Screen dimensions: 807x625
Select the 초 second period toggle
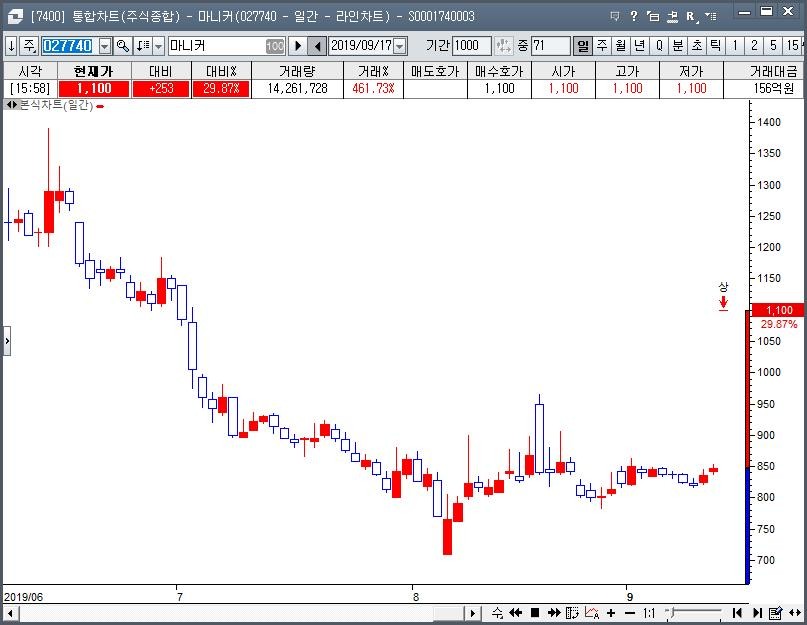[x=697, y=46]
